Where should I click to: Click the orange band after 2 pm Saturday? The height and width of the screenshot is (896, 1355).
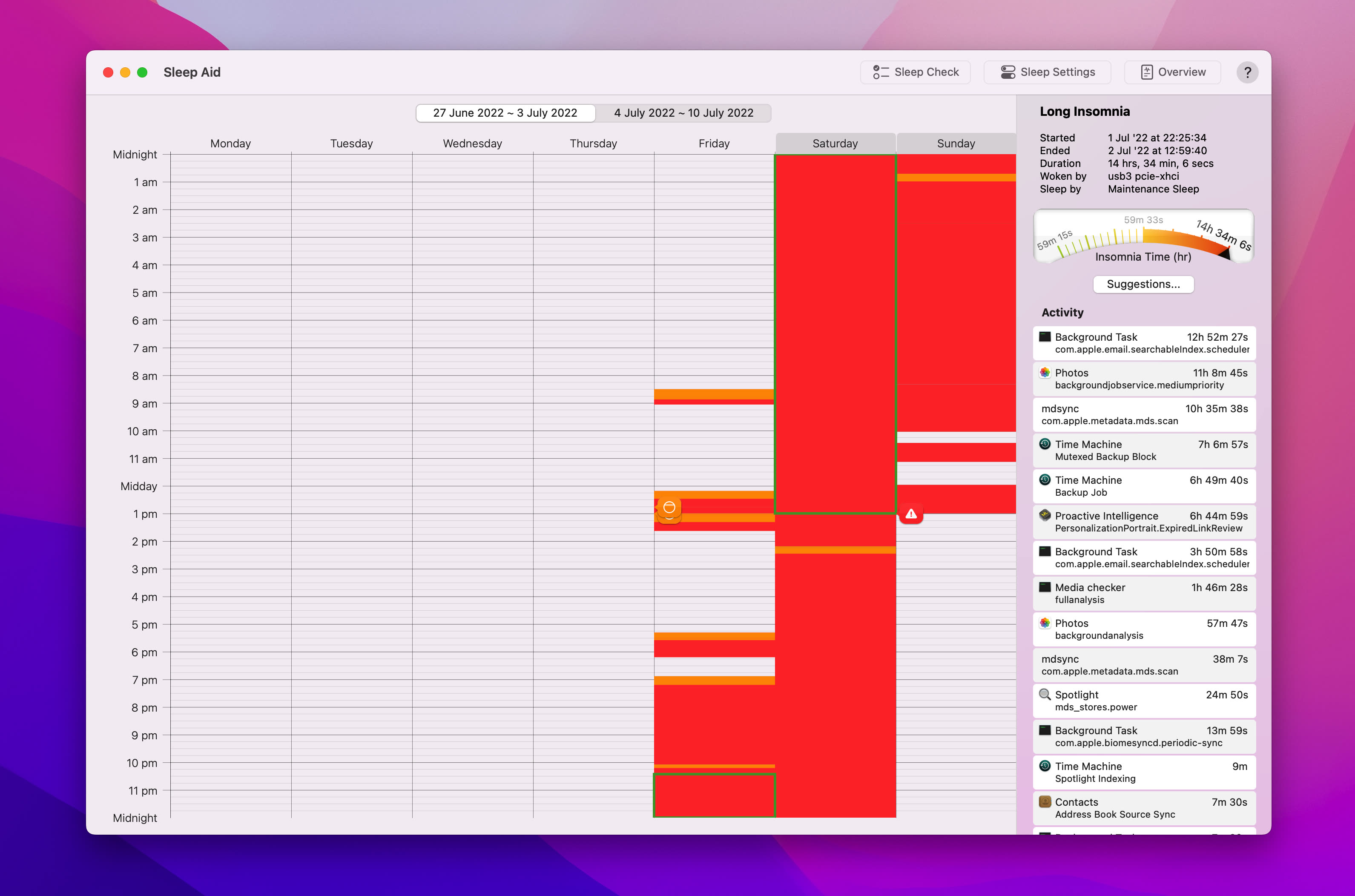point(835,550)
